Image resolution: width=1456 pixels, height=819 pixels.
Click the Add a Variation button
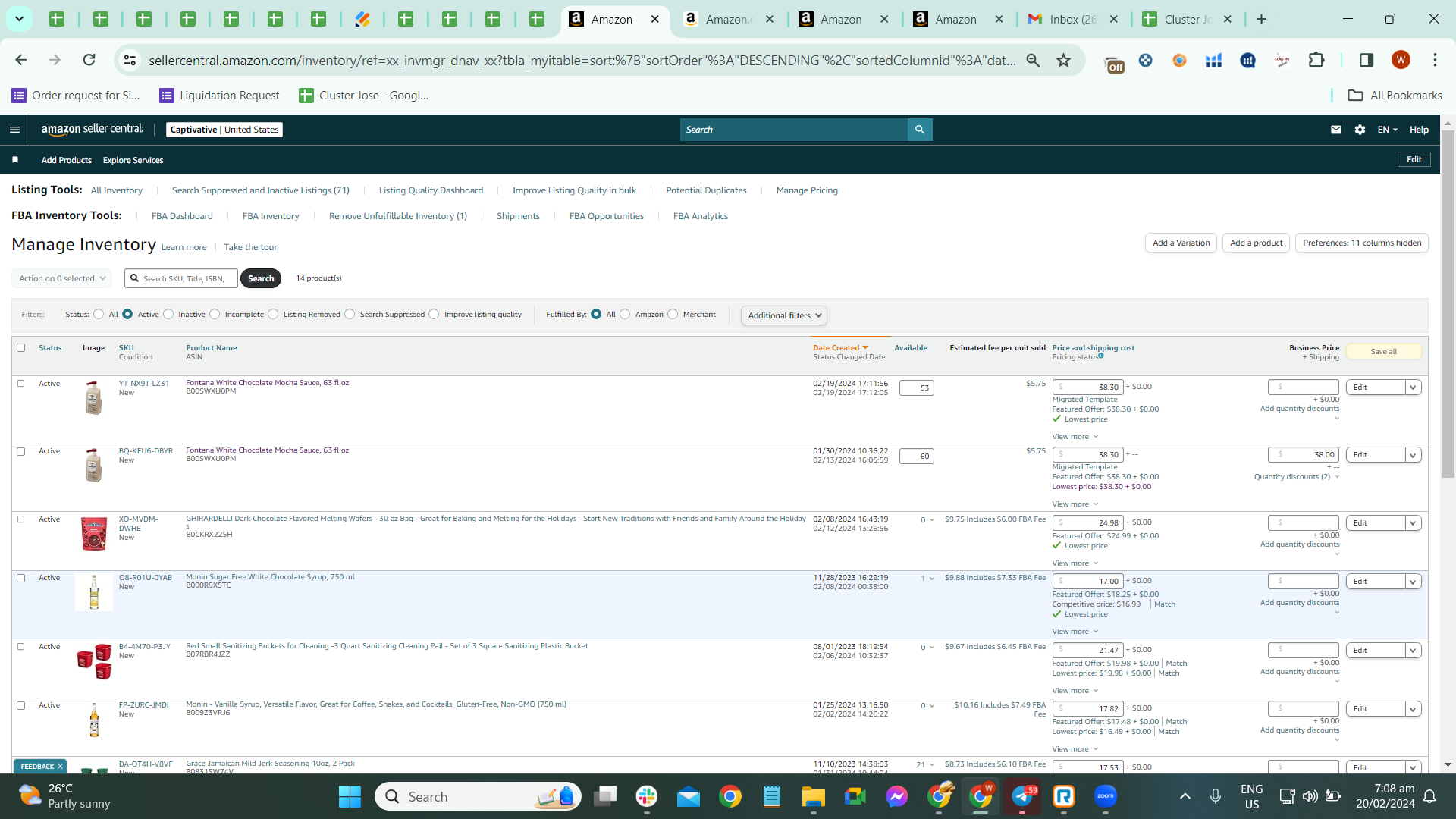coord(1181,243)
